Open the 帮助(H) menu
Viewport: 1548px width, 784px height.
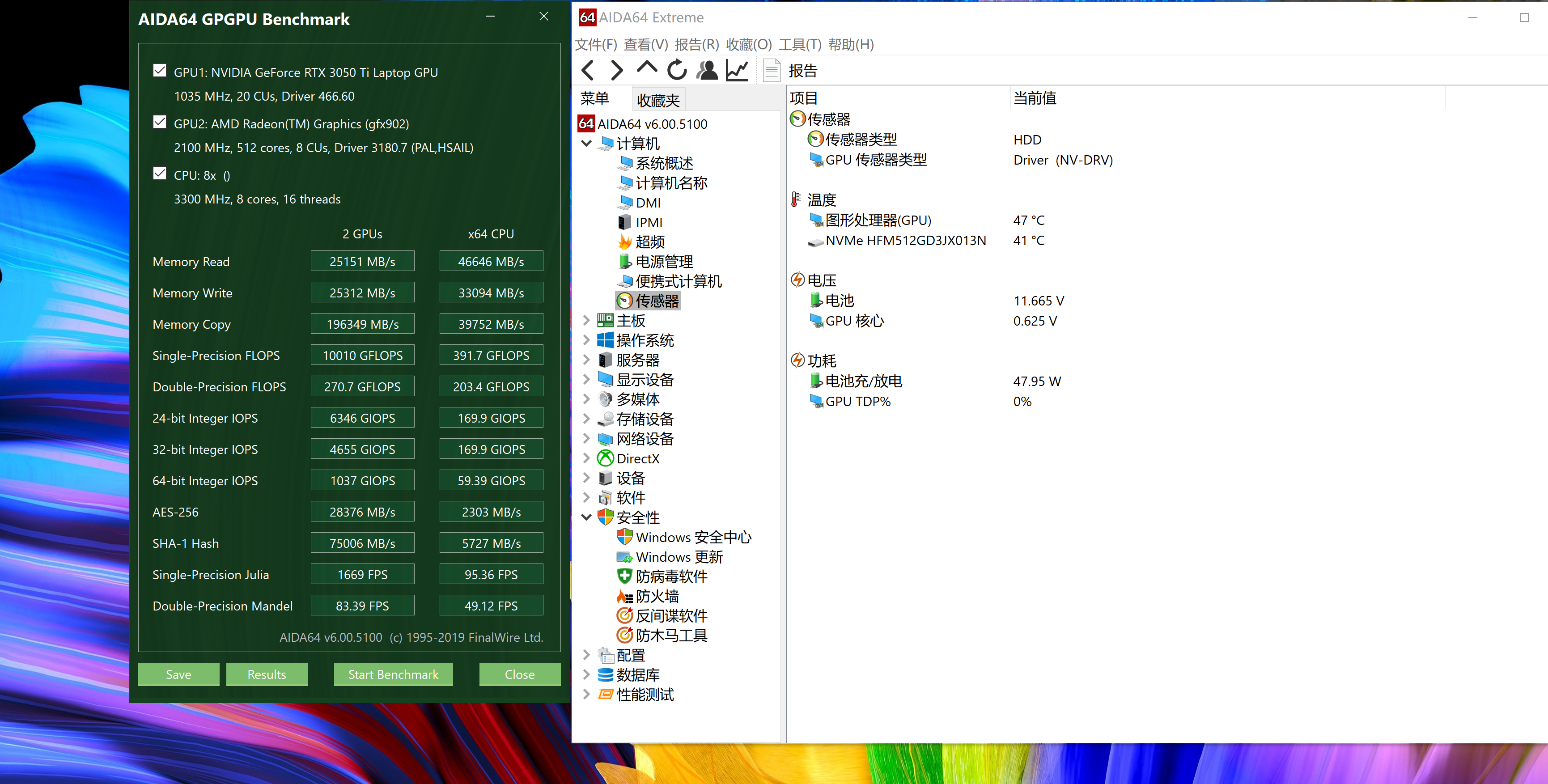[x=851, y=44]
